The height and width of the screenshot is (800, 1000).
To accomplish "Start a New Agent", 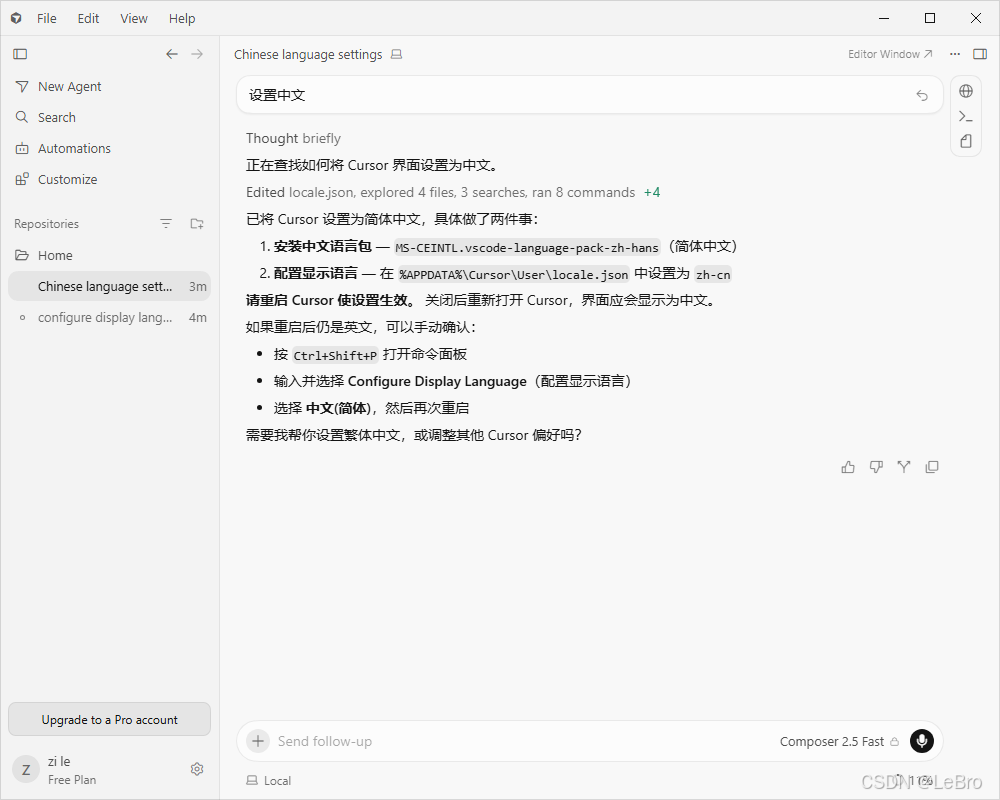I will tap(109, 86).
